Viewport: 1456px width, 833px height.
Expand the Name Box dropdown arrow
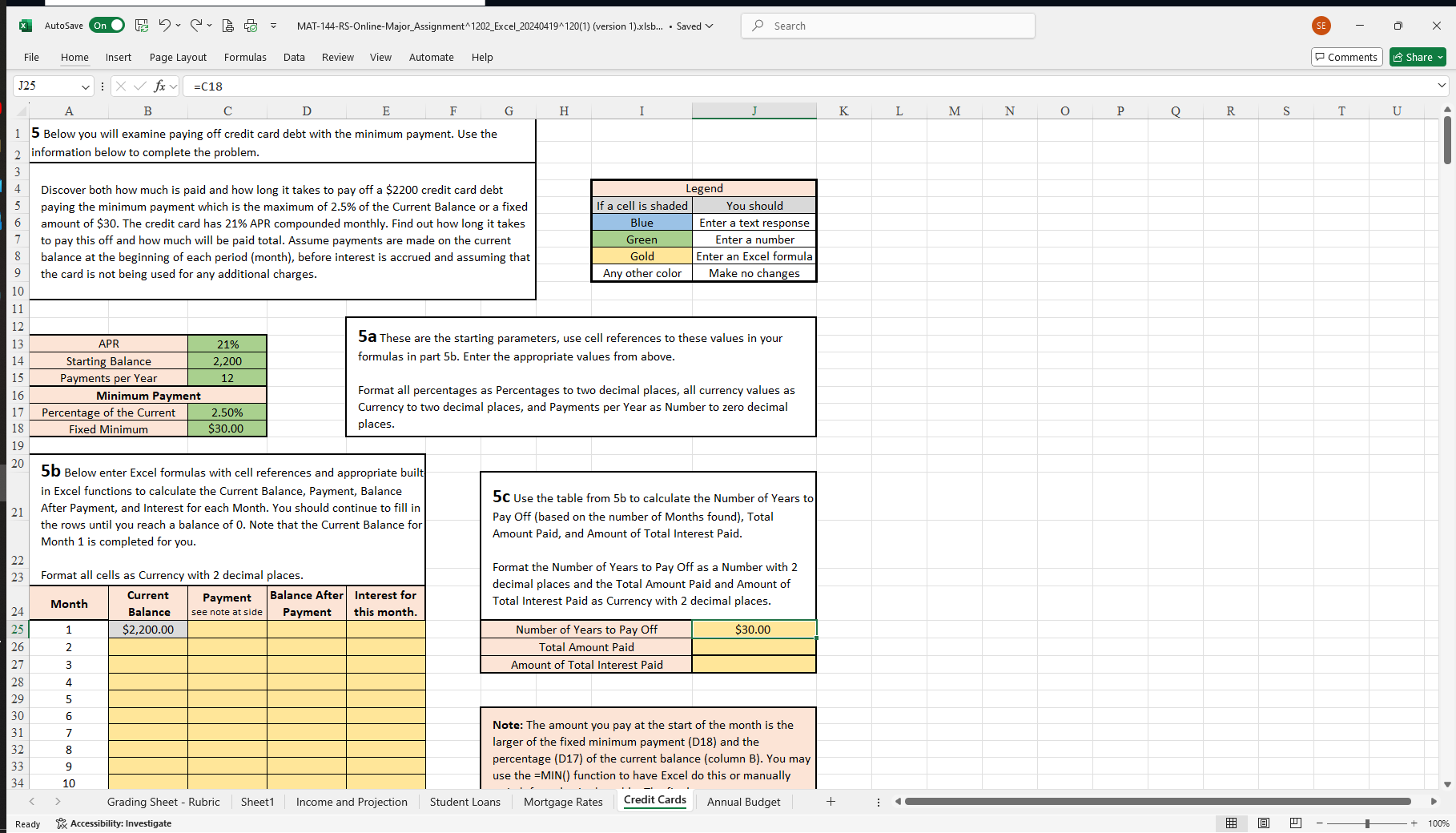(x=85, y=86)
